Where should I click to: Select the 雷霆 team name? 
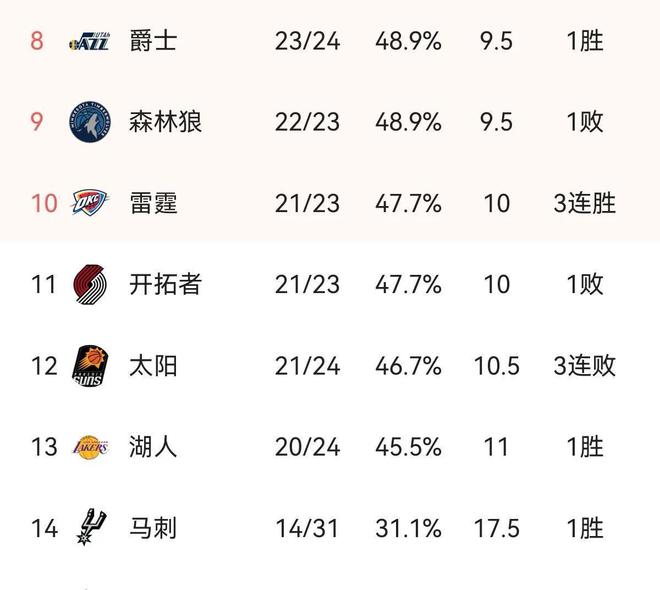coord(153,203)
